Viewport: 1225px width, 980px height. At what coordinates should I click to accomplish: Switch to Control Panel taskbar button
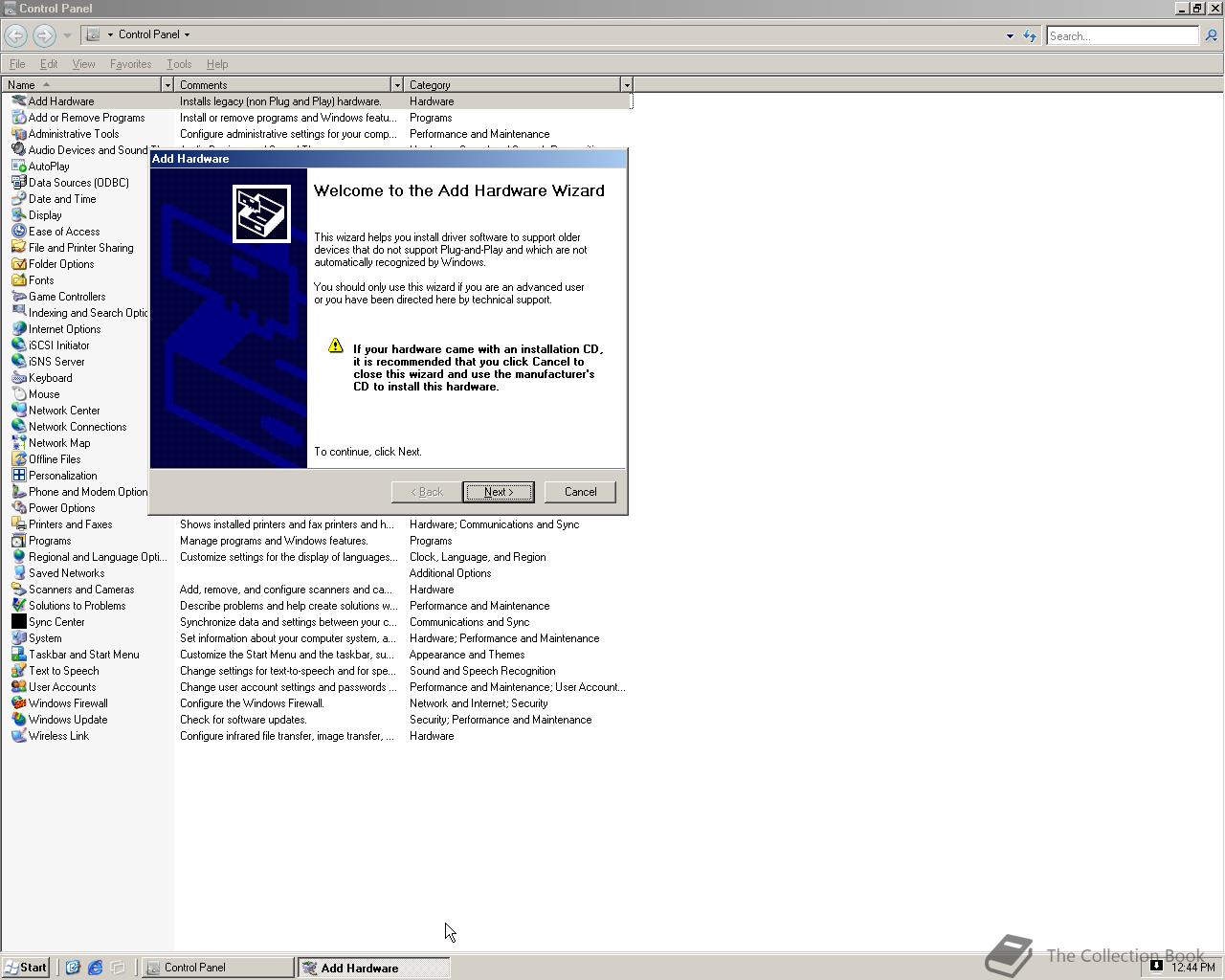(218, 968)
